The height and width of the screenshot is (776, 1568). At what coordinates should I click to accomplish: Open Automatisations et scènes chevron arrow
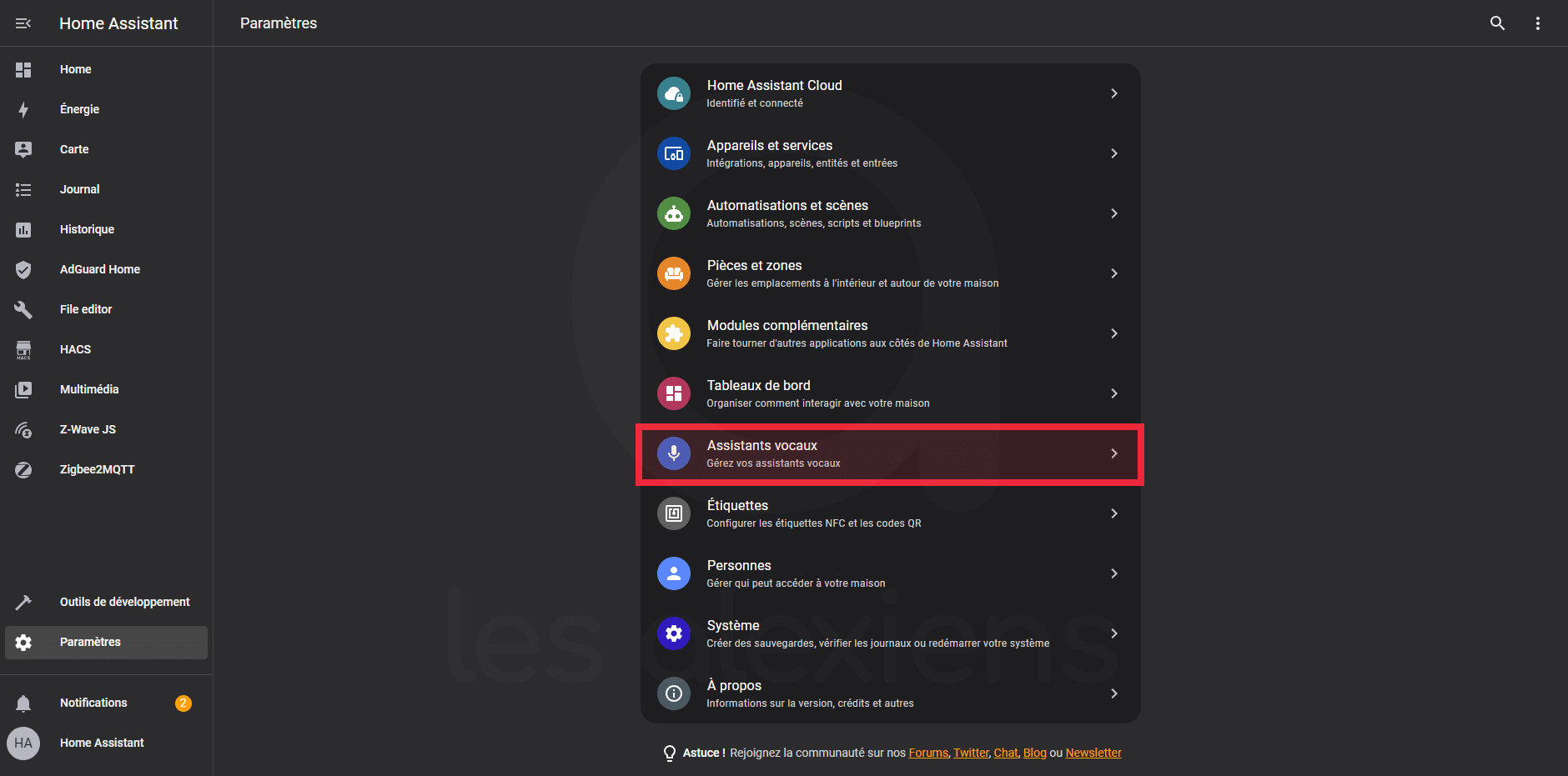point(1114,213)
